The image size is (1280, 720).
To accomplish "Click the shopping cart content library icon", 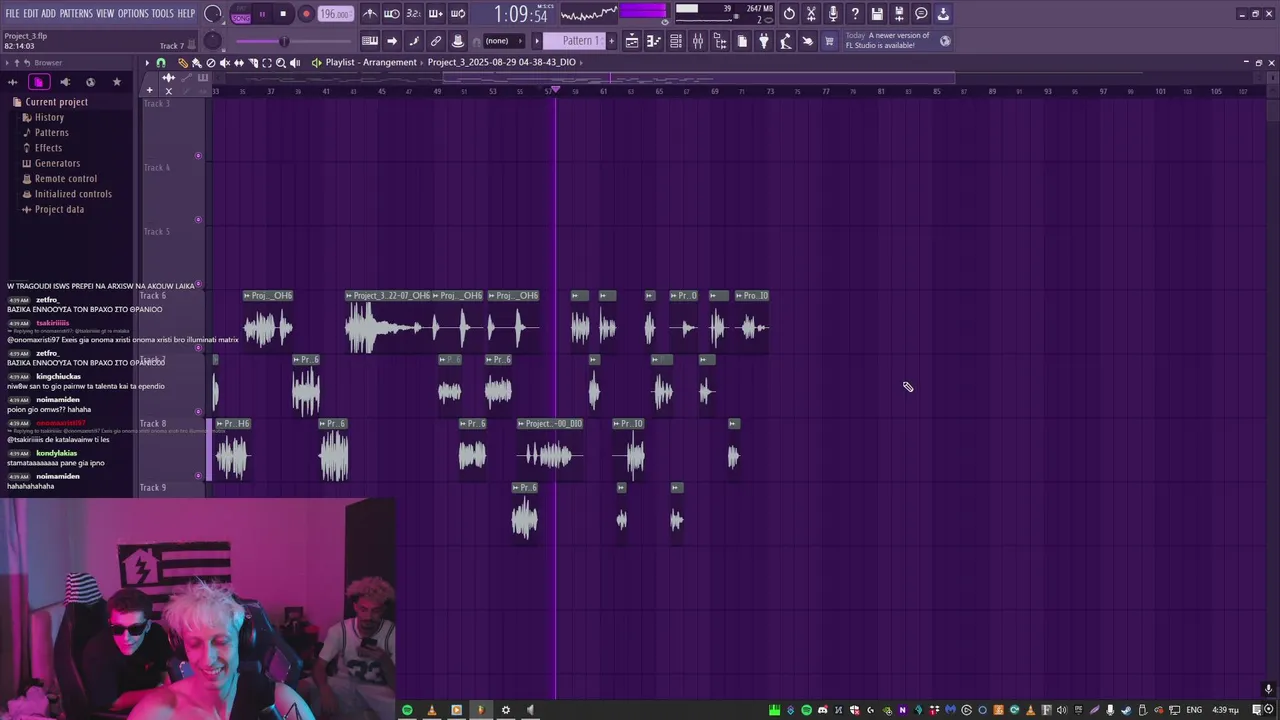I will [x=829, y=41].
